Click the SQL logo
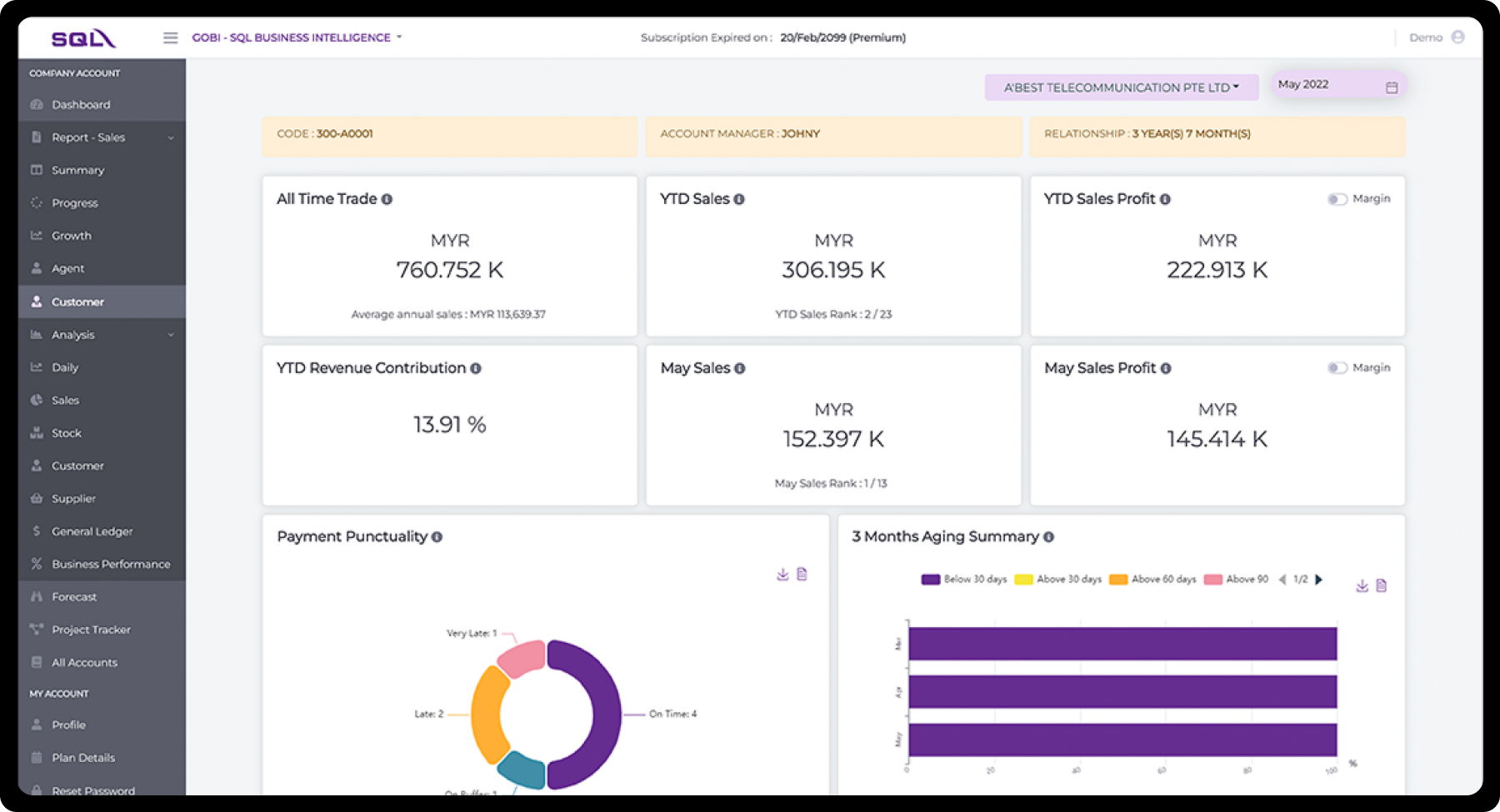Image resolution: width=1500 pixels, height=812 pixels. pyautogui.click(x=83, y=38)
